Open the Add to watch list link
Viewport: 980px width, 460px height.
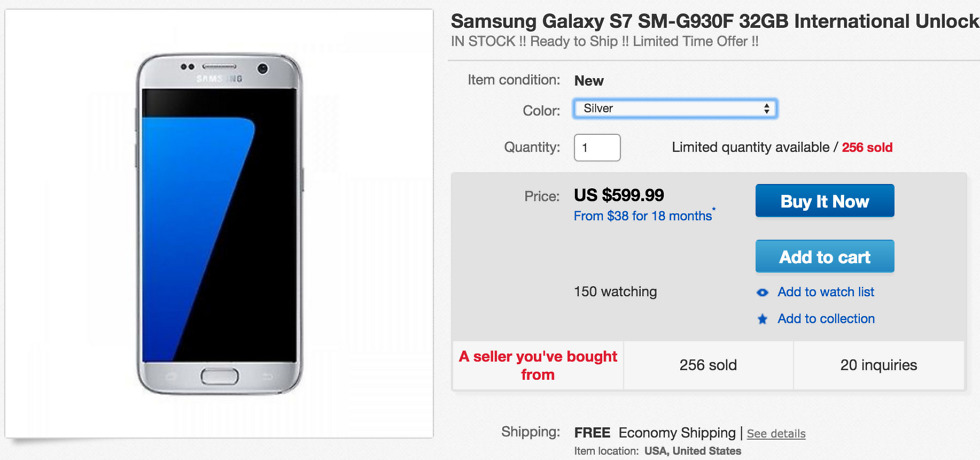(826, 292)
